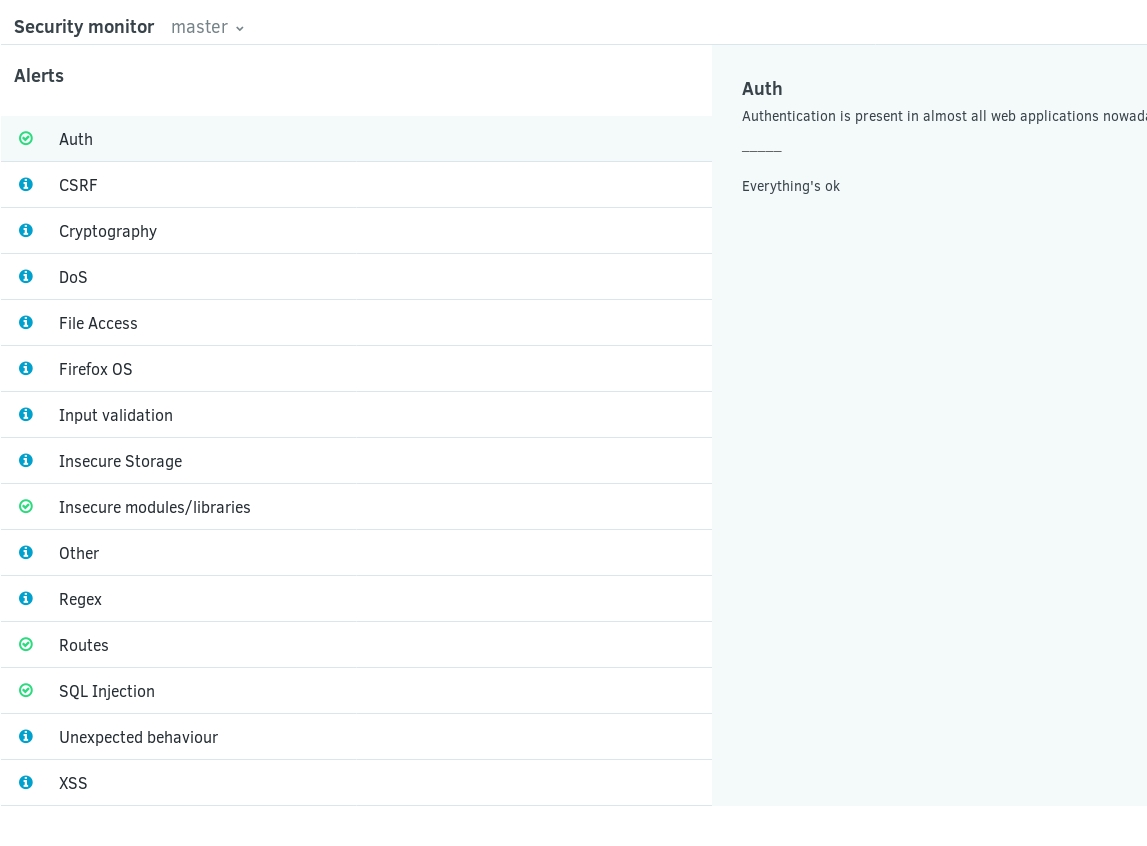Select the Auth alert row
This screenshot has width=1147, height=846.
click(356, 139)
